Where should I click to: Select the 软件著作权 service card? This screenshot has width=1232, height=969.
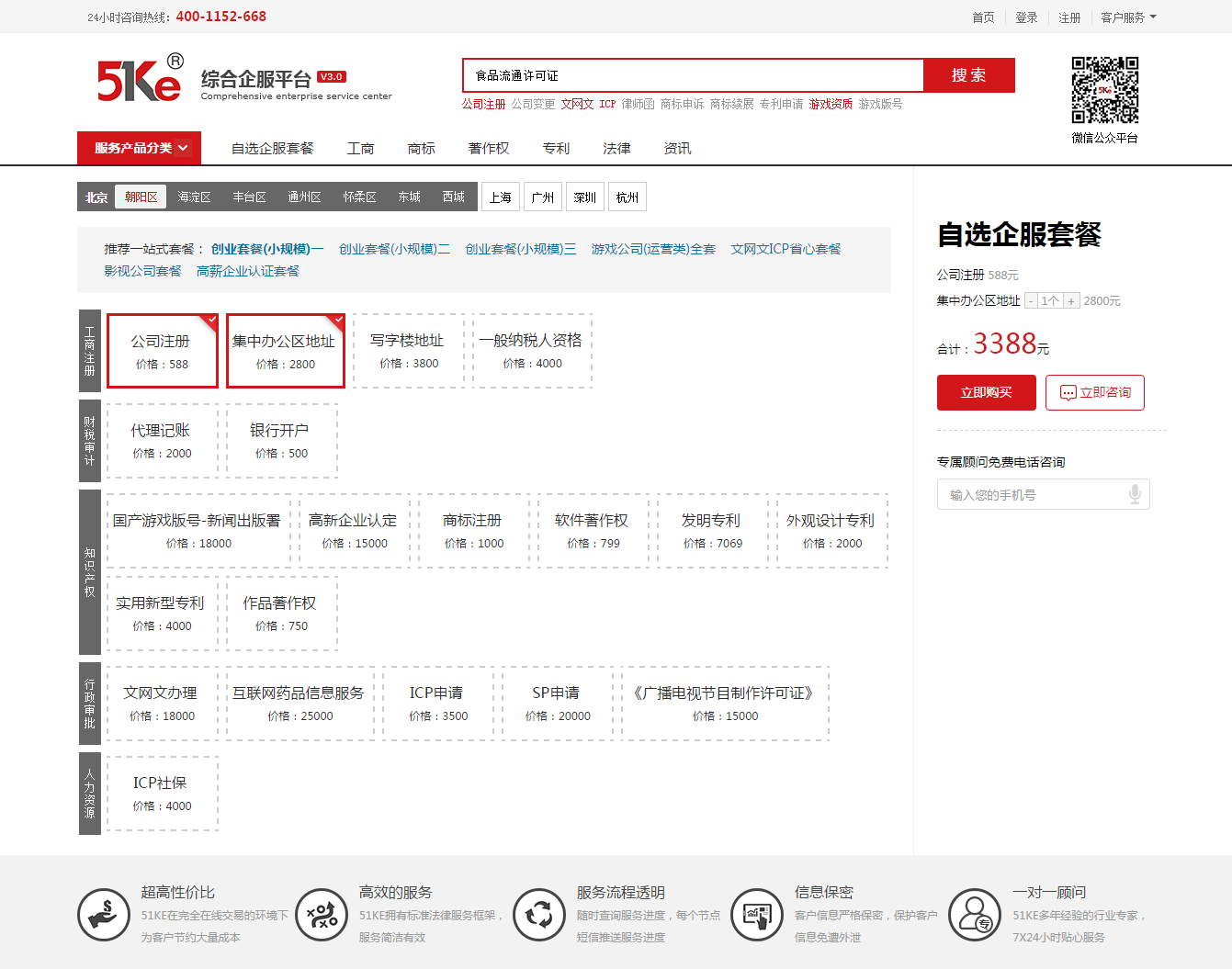593,531
